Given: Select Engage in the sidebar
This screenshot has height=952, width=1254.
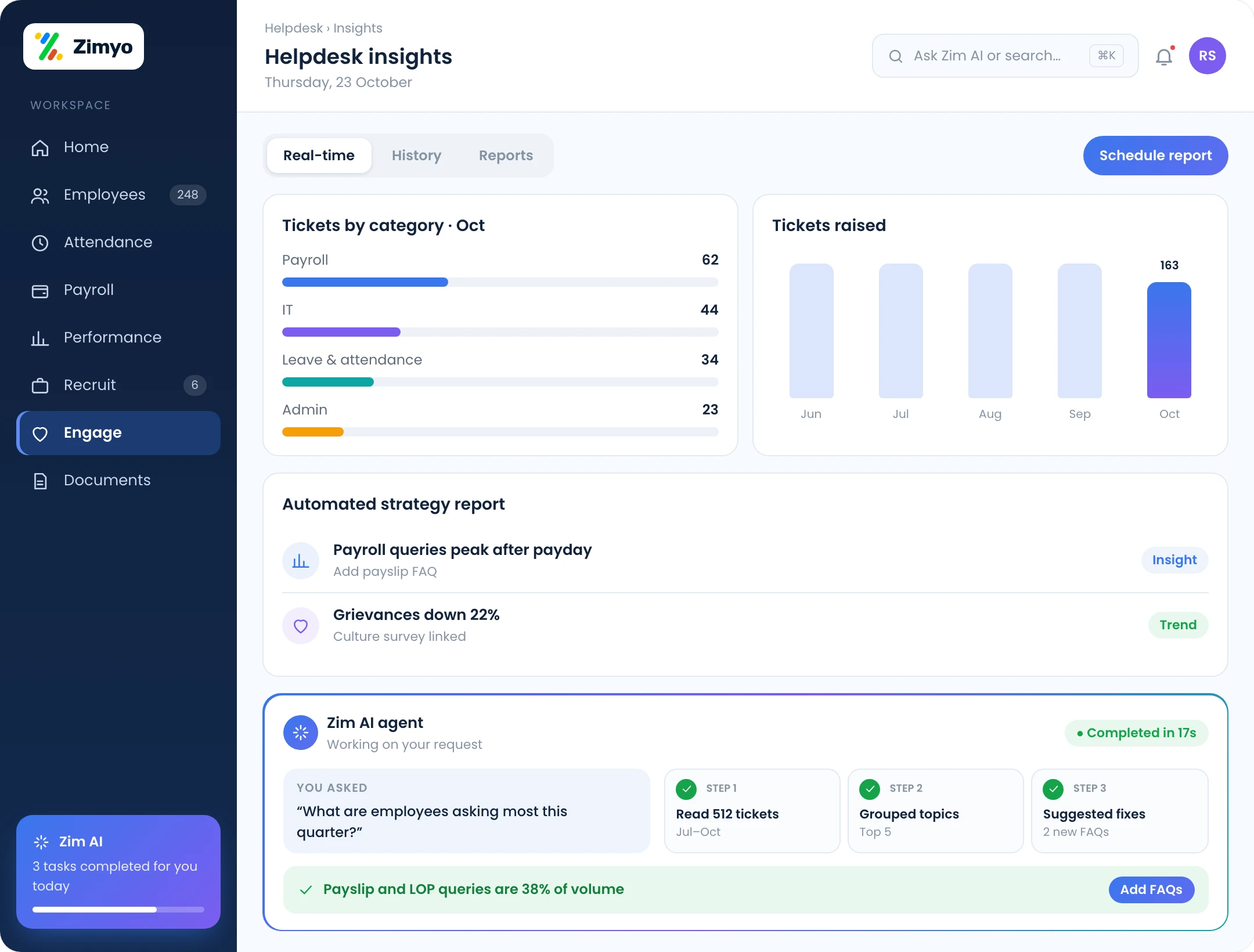Looking at the screenshot, I should click(x=118, y=433).
